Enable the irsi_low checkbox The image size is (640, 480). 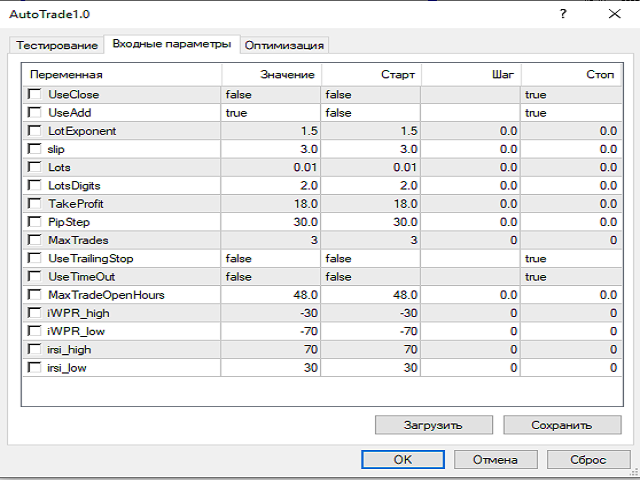pos(35,368)
